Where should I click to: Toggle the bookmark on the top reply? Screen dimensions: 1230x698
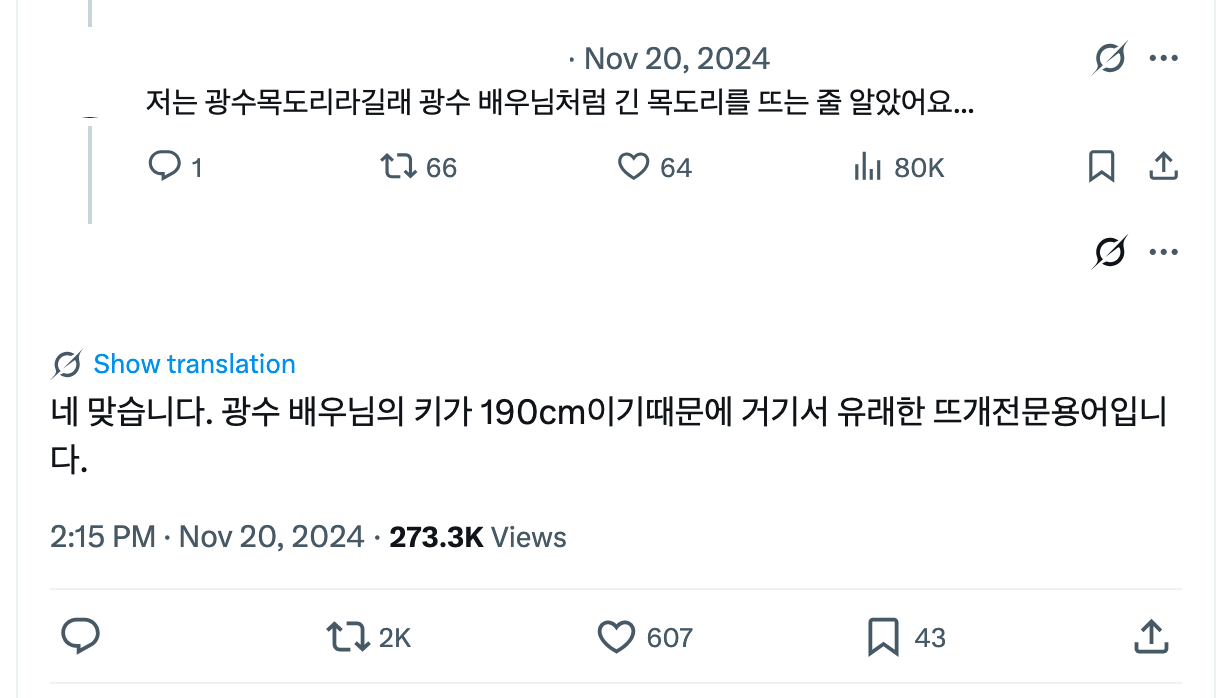point(1101,167)
